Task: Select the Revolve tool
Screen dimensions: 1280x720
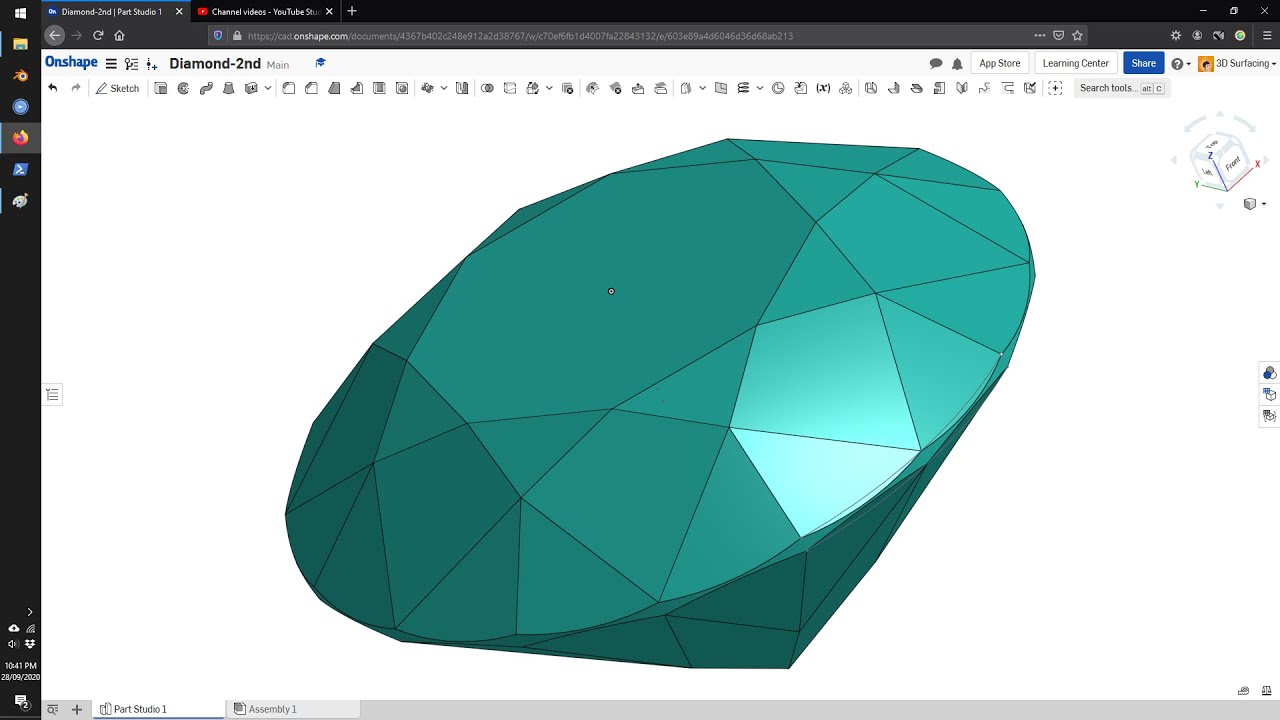Action: tap(183, 88)
